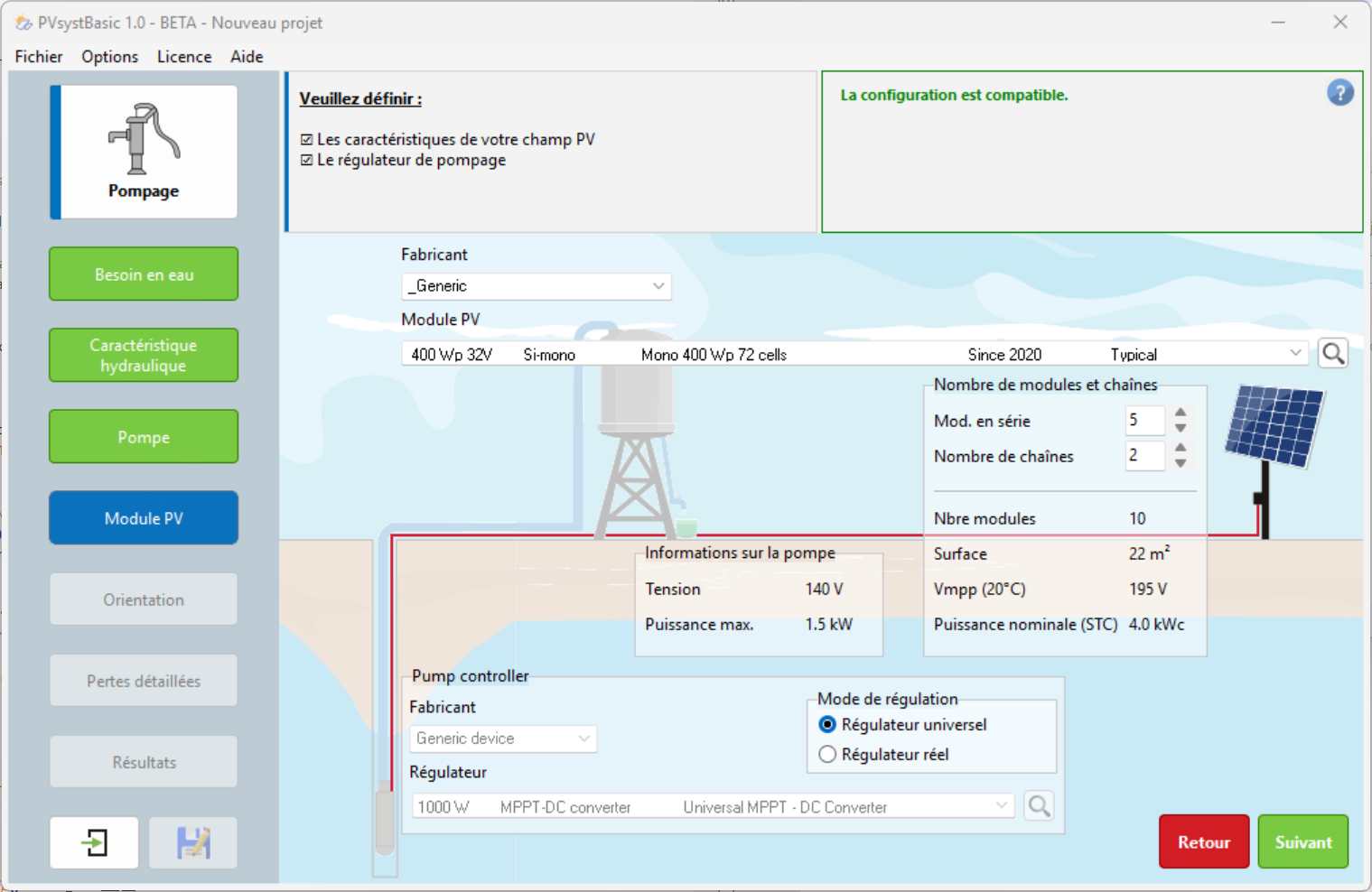This screenshot has height=892, width=1372.
Task: Open the Pompe step
Action: coord(144,436)
